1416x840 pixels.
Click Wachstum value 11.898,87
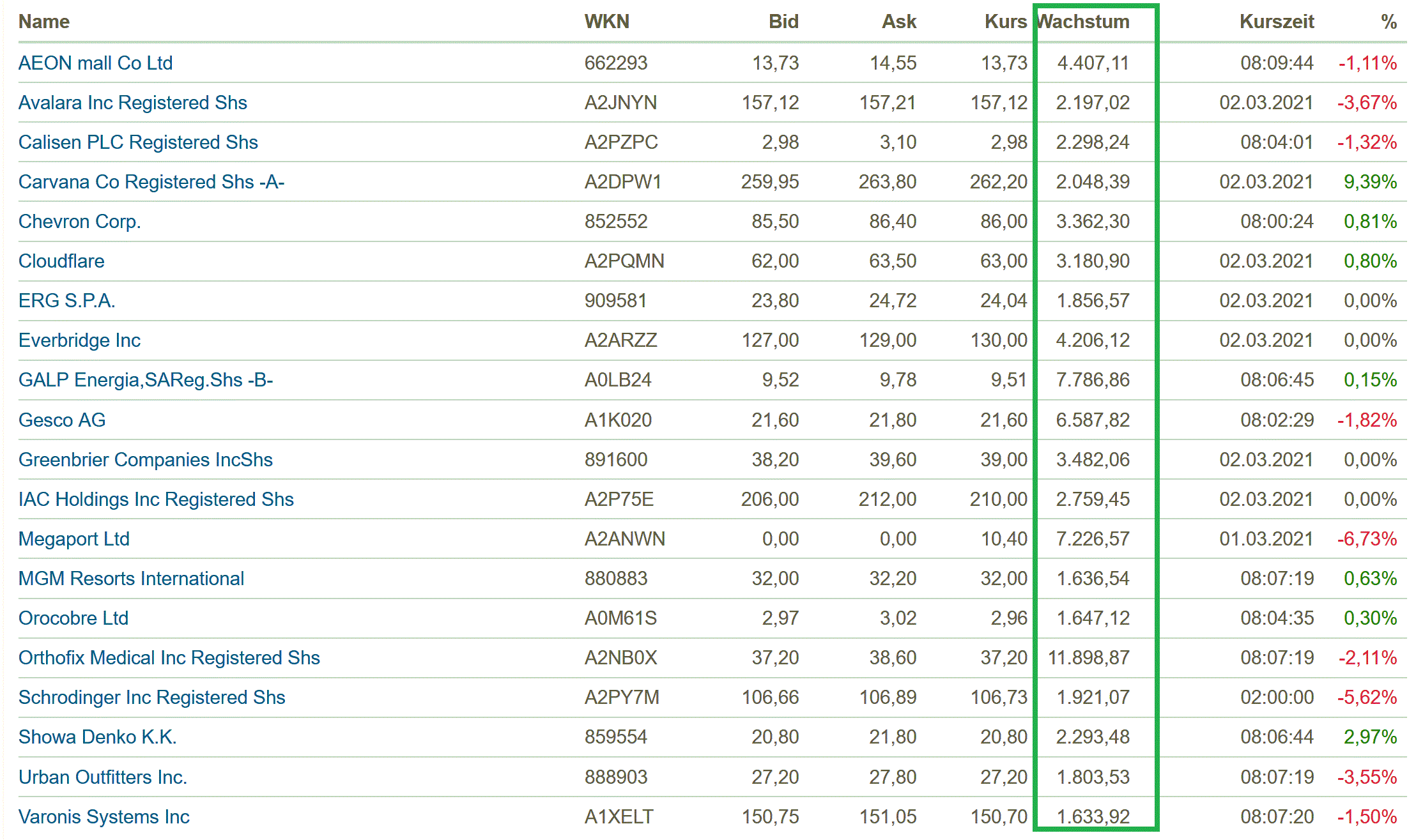coord(1089,658)
